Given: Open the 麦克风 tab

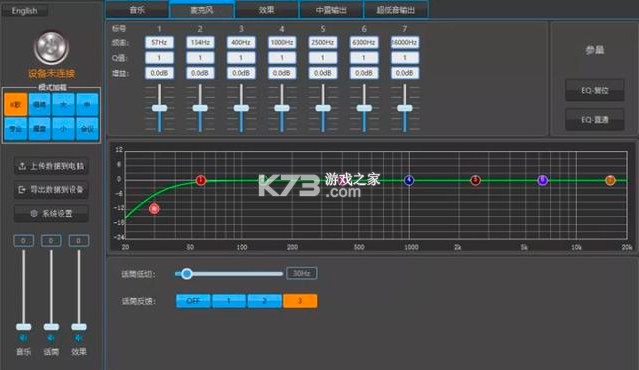Looking at the screenshot, I should [202, 10].
